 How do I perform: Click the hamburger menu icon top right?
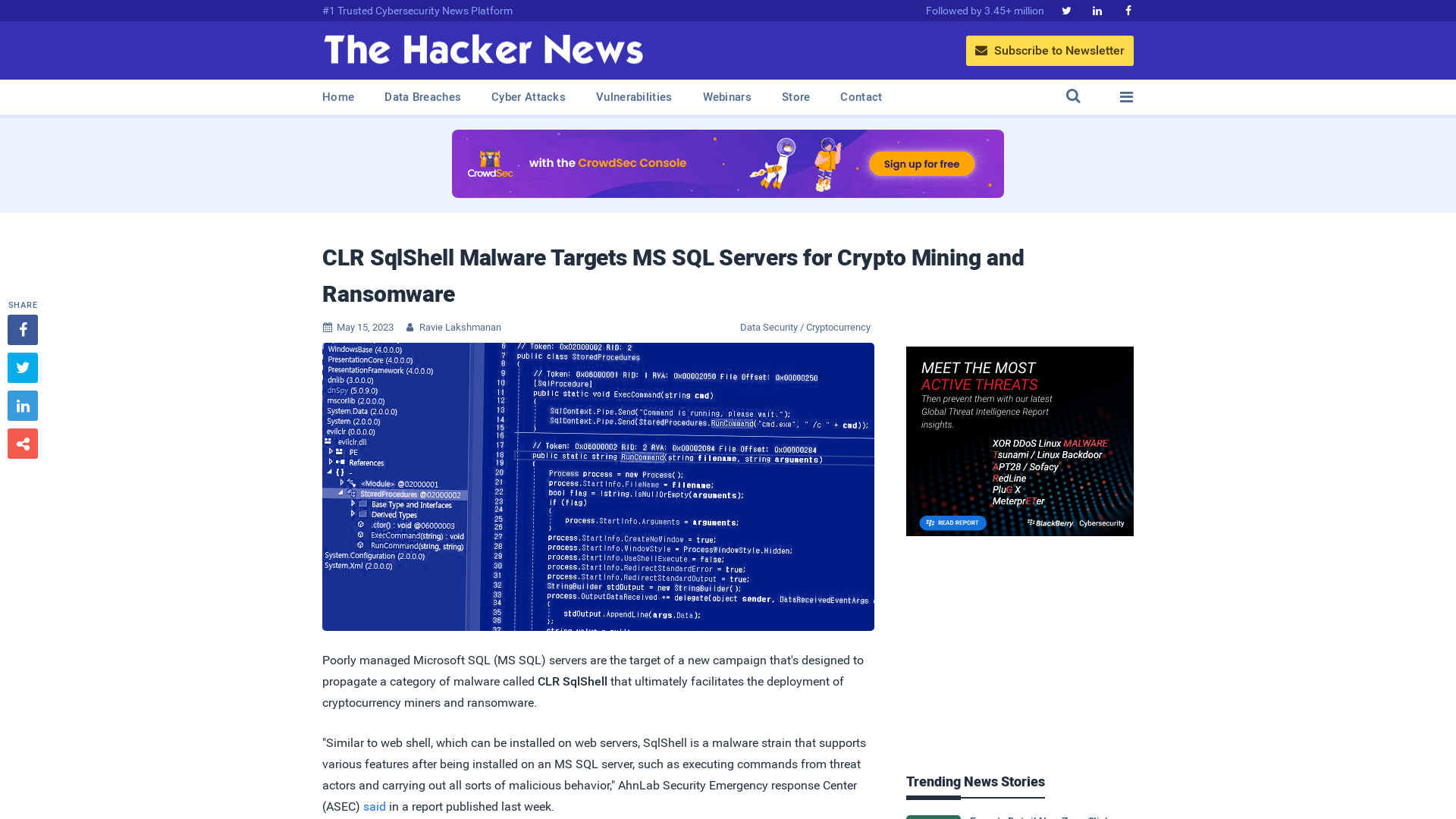point(1125,96)
